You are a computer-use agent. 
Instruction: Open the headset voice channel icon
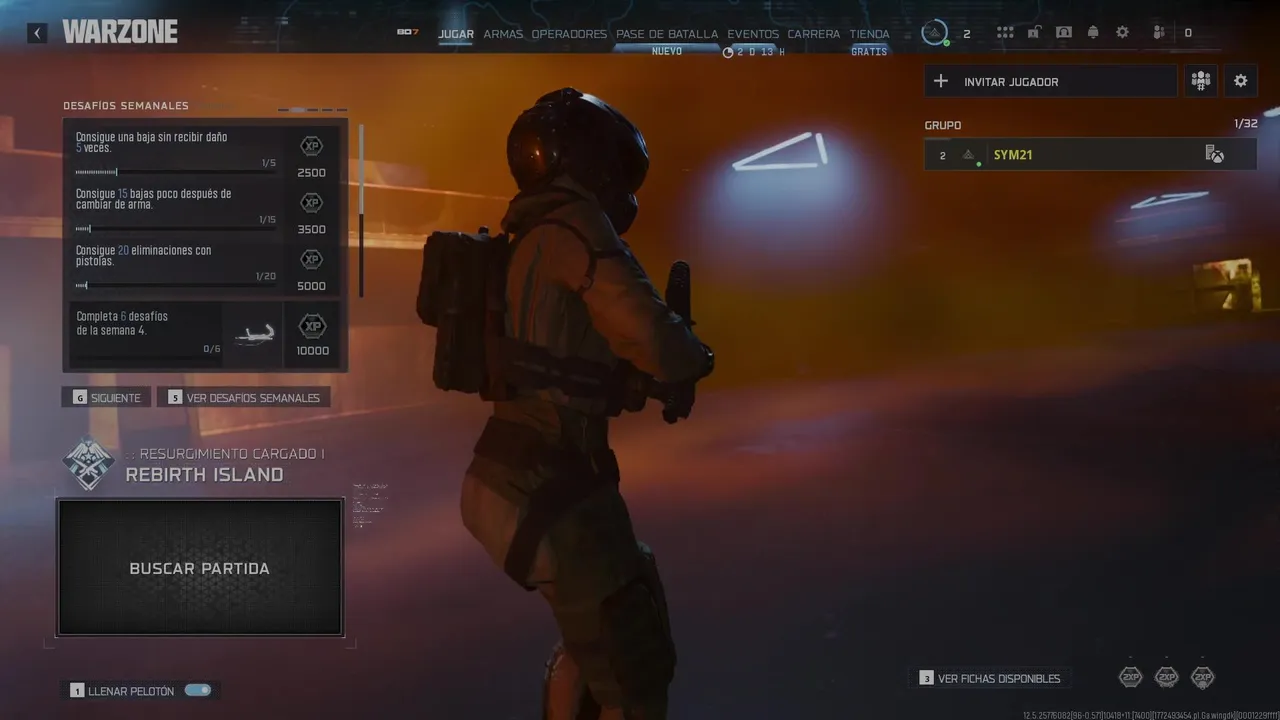[1064, 33]
